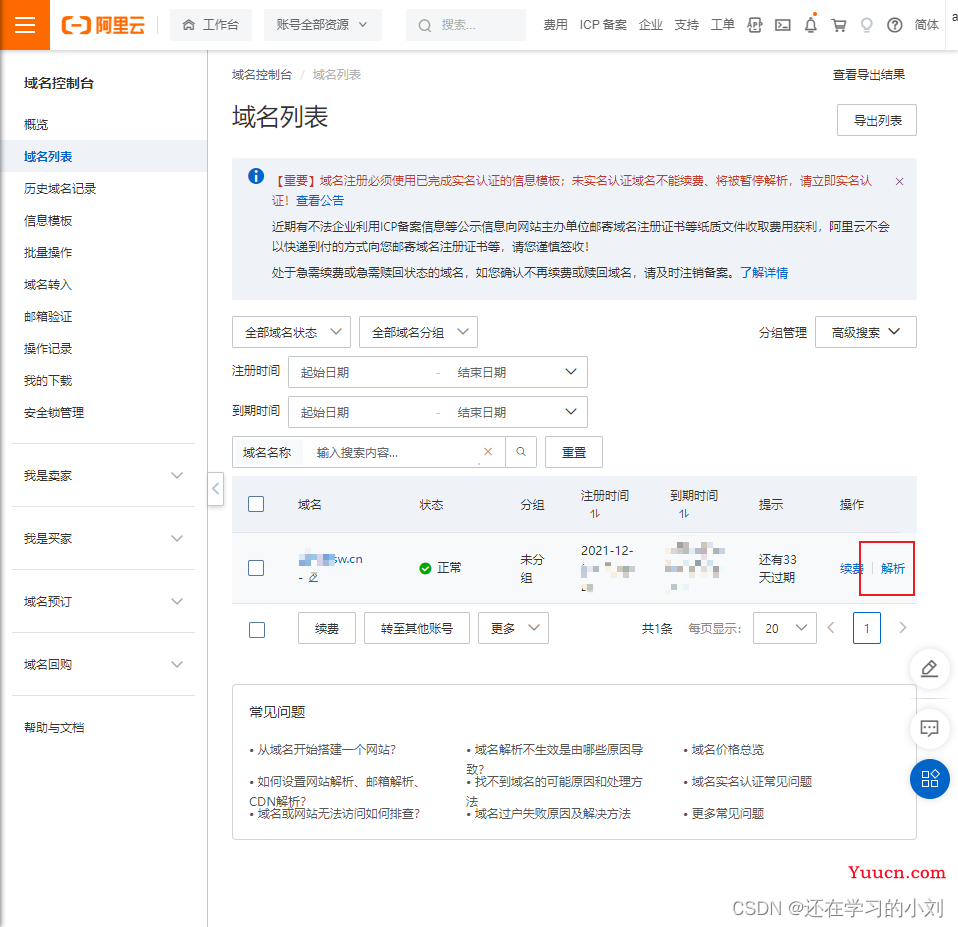Expand the 高级搜索 dropdown

pyautogui.click(x=866, y=332)
